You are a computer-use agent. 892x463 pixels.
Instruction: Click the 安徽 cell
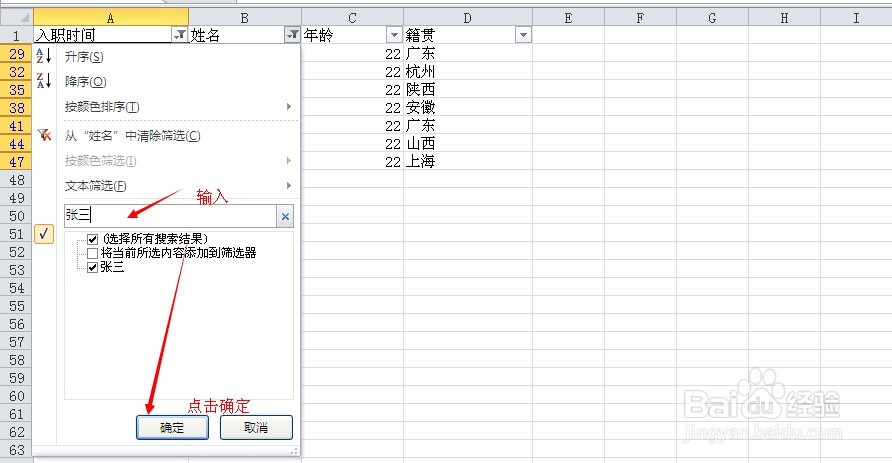pyautogui.click(x=468, y=108)
